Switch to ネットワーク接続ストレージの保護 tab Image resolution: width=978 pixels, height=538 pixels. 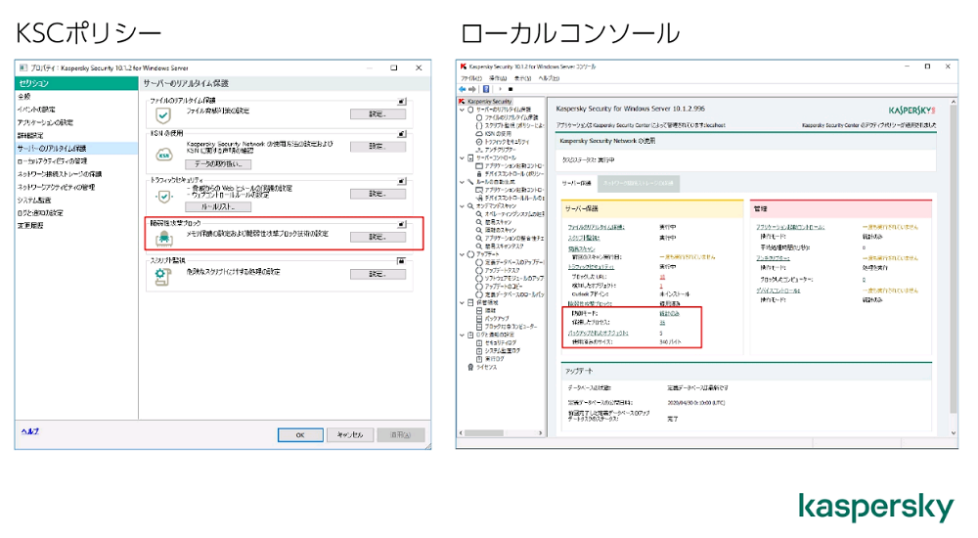638,183
